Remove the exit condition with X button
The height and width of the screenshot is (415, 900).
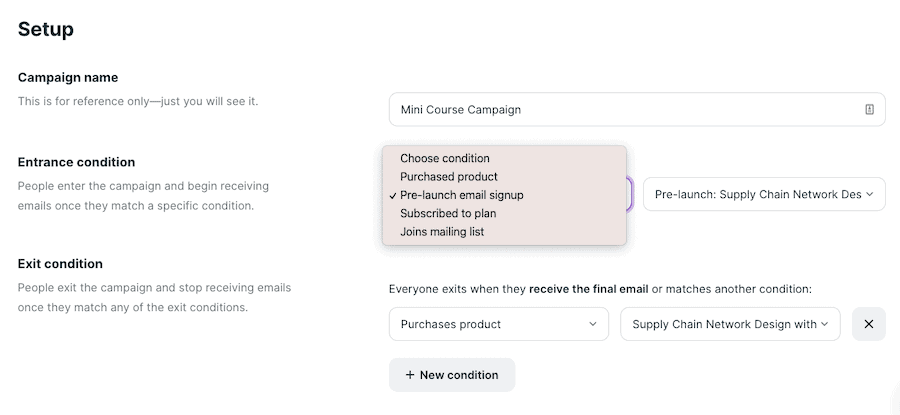868,324
